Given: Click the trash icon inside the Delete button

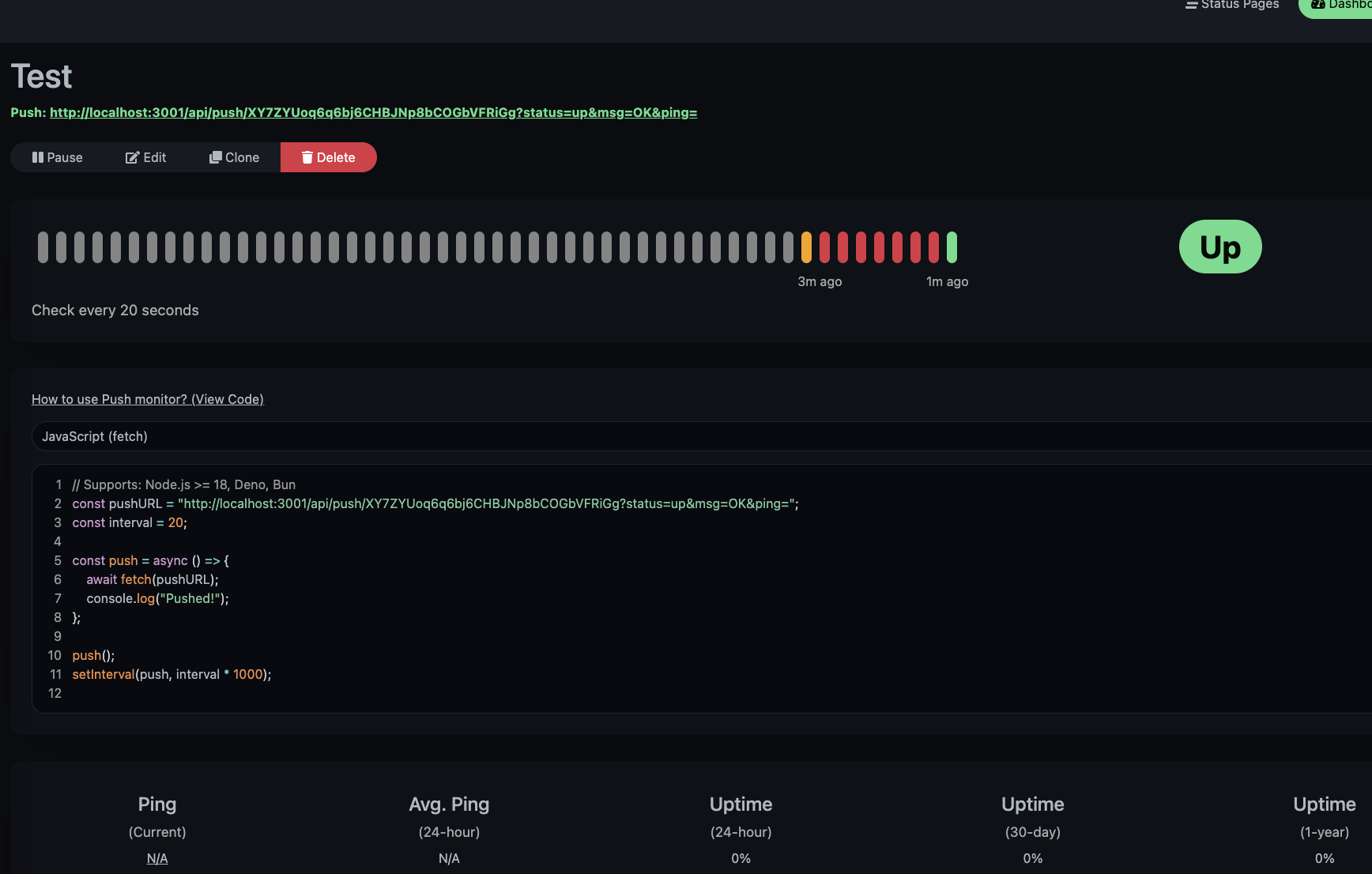Looking at the screenshot, I should pos(307,157).
